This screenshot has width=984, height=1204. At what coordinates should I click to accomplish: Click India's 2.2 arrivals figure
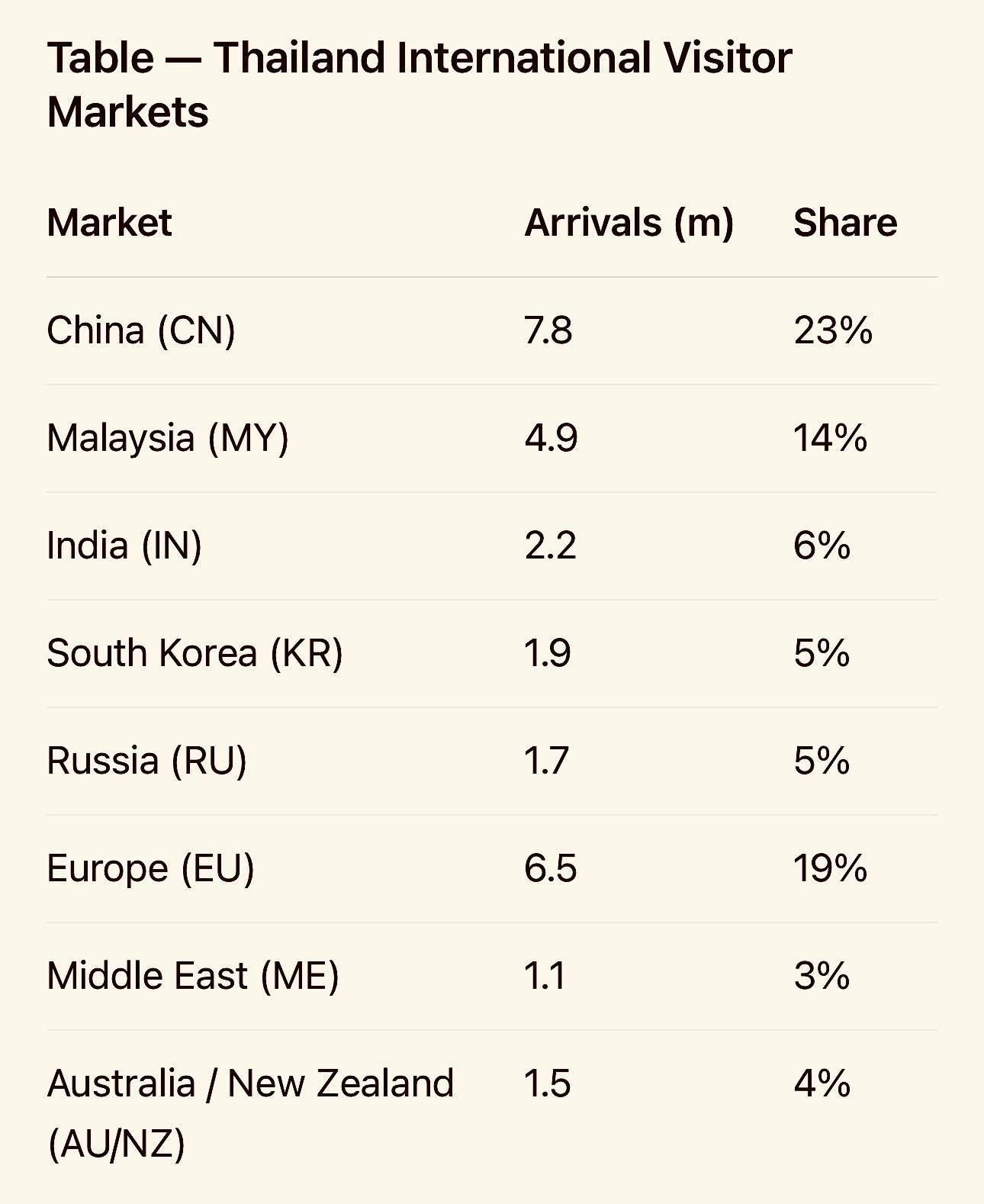(550, 546)
